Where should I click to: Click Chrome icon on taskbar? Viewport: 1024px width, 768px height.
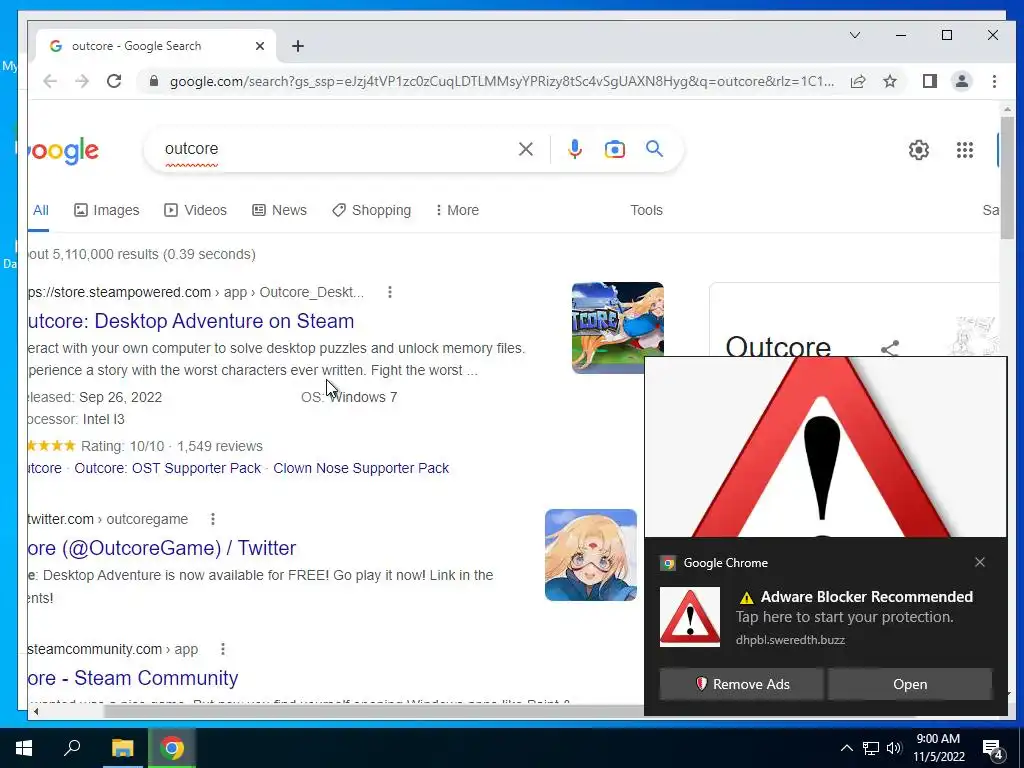pos(172,748)
